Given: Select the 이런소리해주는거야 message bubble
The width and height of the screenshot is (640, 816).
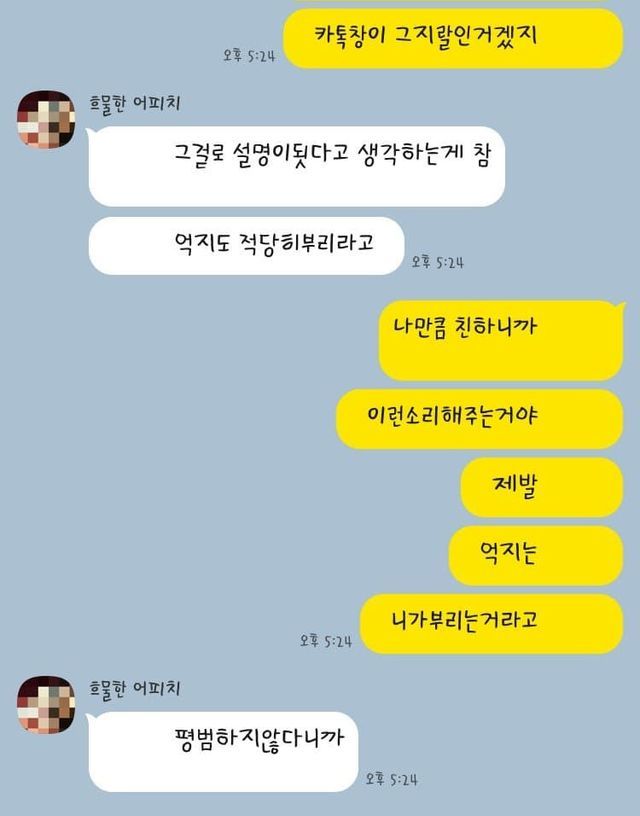Looking at the screenshot, I should click(479, 419).
